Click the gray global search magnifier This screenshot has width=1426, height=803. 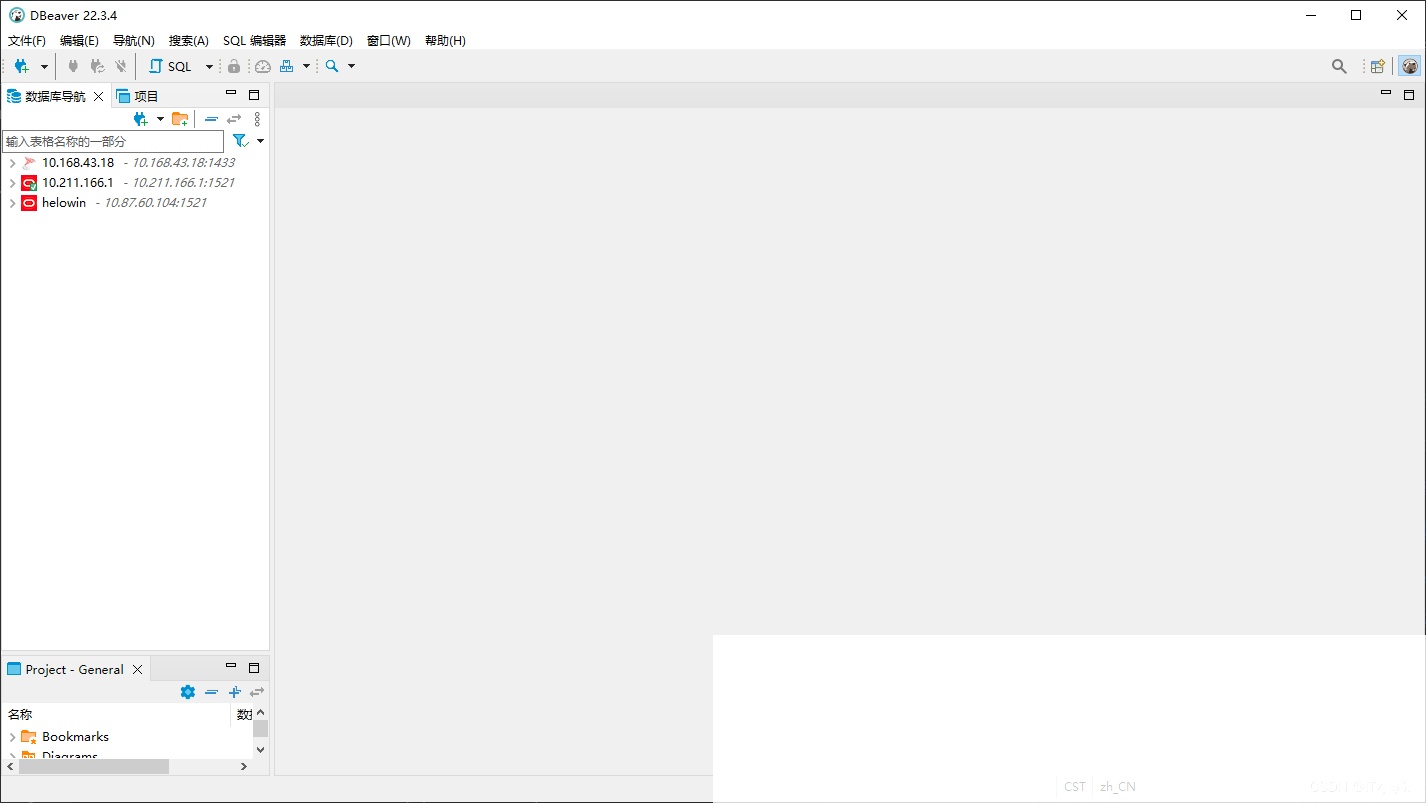coord(1339,66)
